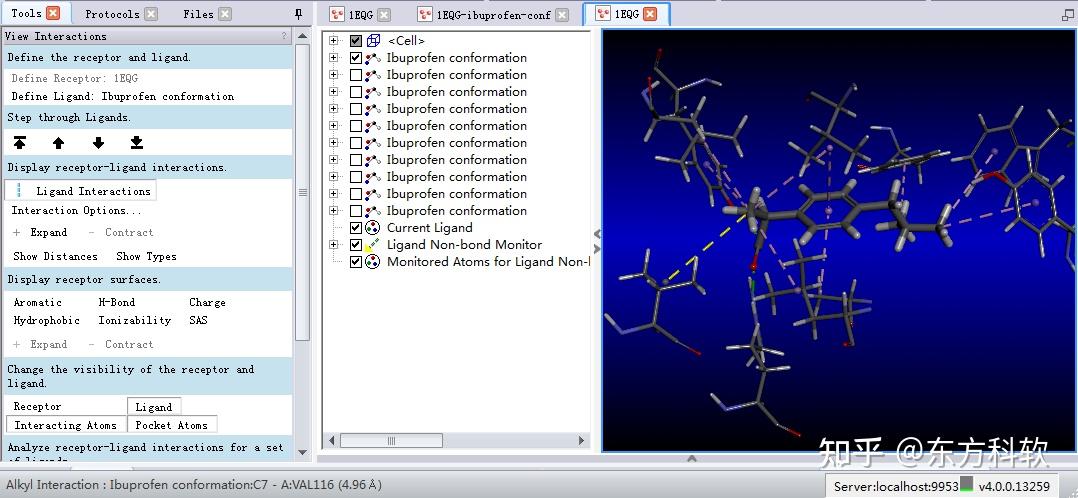Image resolution: width=1078 pixels, height=498 pixels.
Task: Click the help question mark in View Interactions
Action: (284, 36)
